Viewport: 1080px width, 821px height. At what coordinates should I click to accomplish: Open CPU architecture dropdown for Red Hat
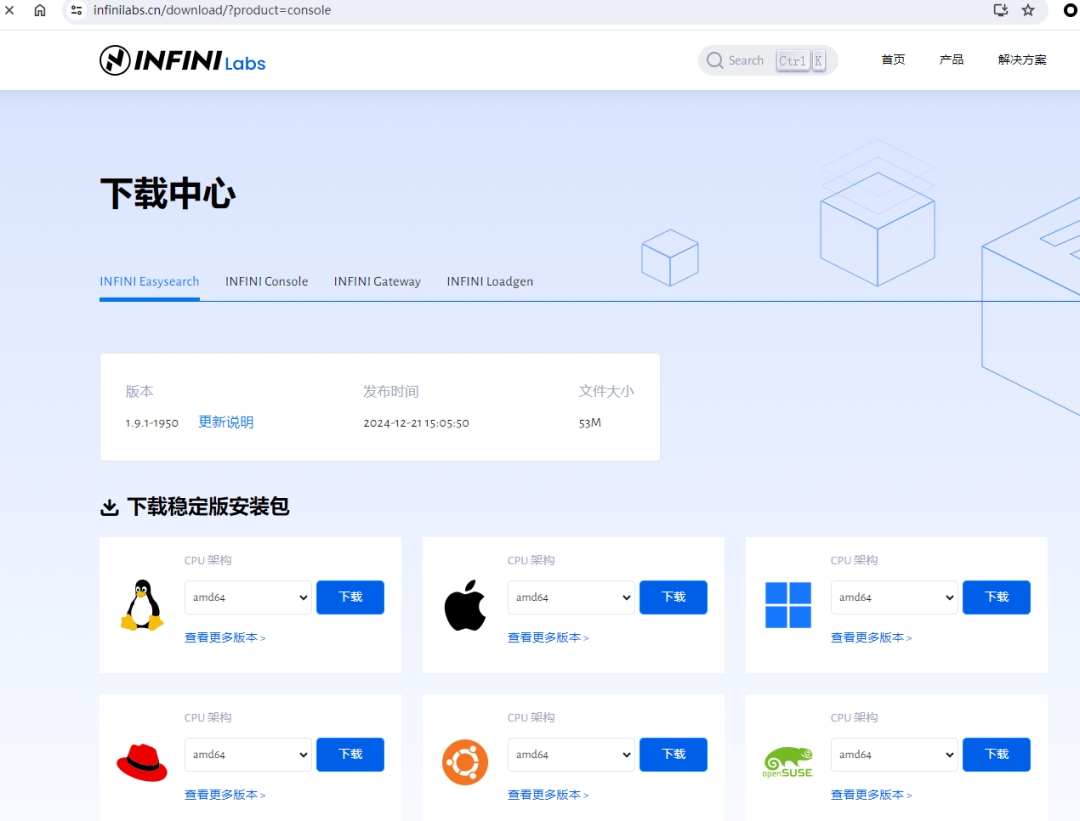tap(248, 754)
